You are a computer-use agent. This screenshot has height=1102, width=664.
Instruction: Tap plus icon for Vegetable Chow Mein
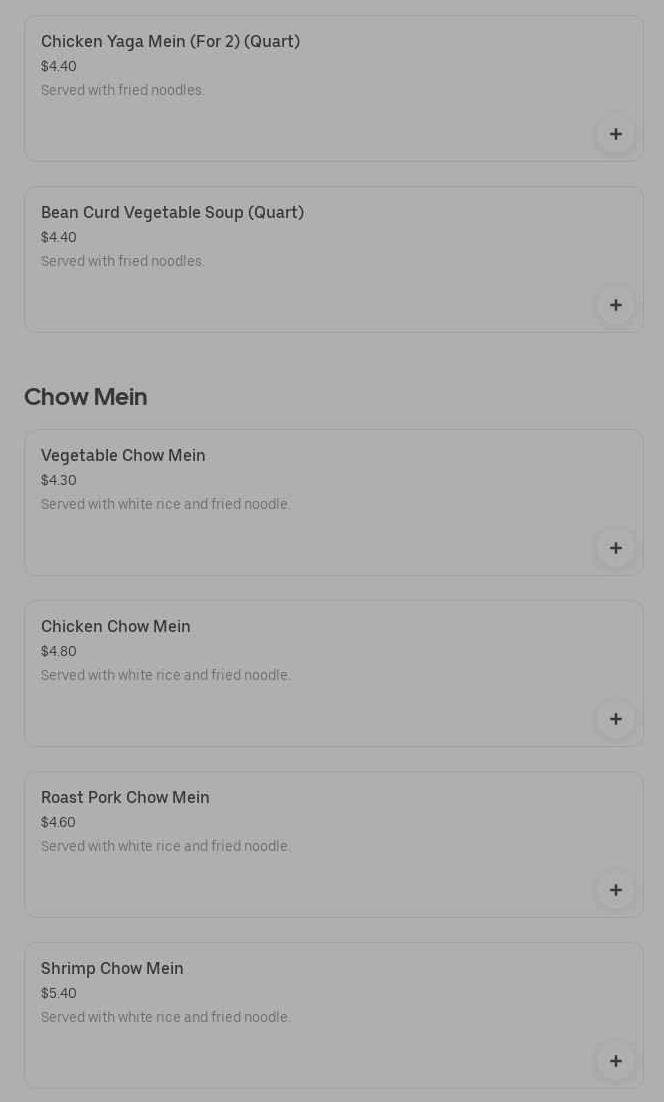click(x=615, y=548)
